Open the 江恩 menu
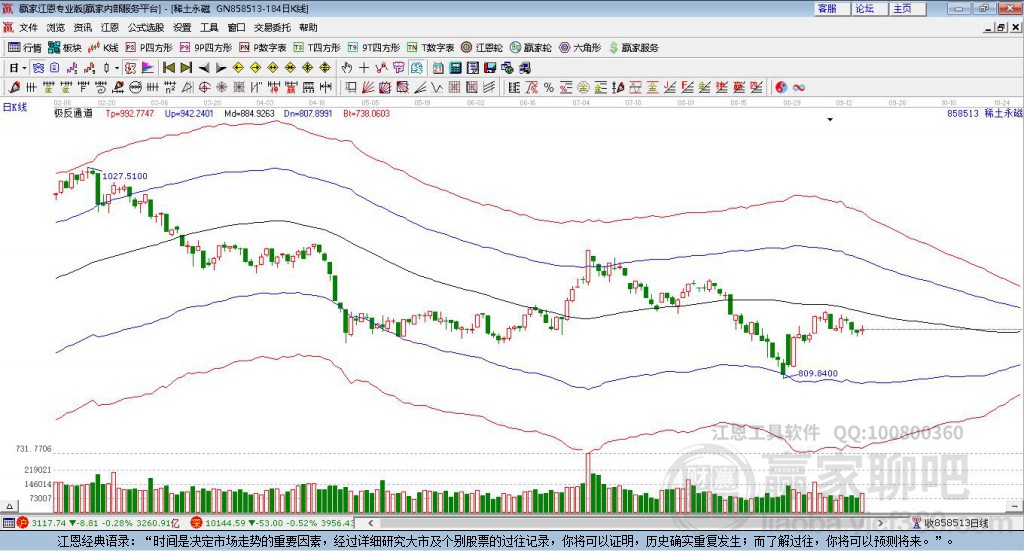 110,27
